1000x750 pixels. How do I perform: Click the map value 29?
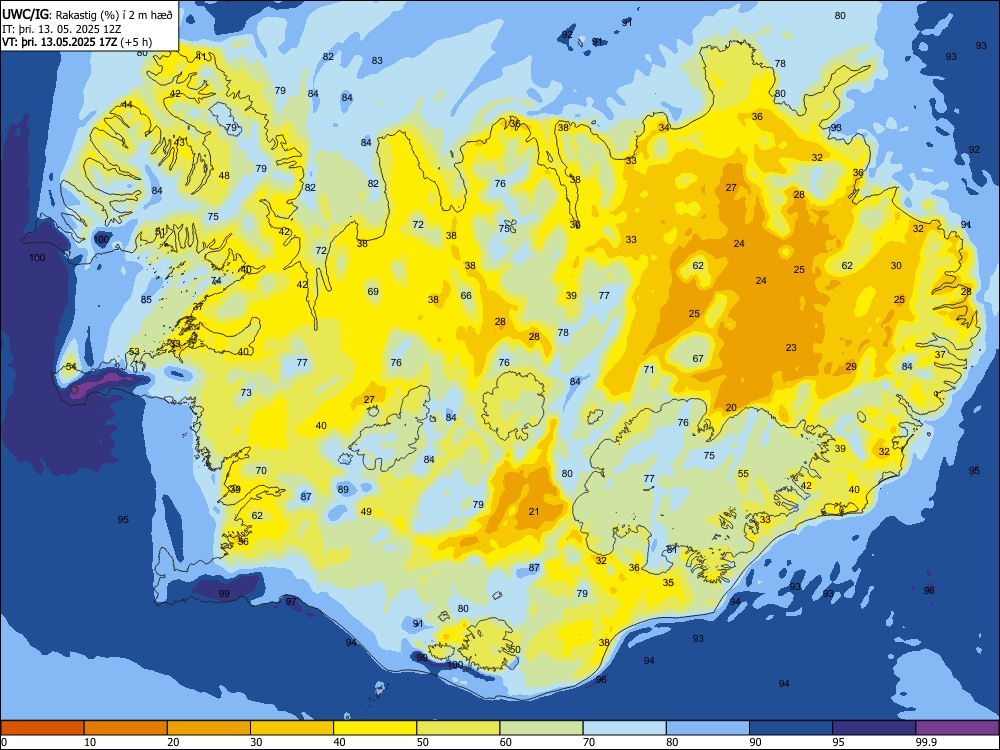pos(851,366)
